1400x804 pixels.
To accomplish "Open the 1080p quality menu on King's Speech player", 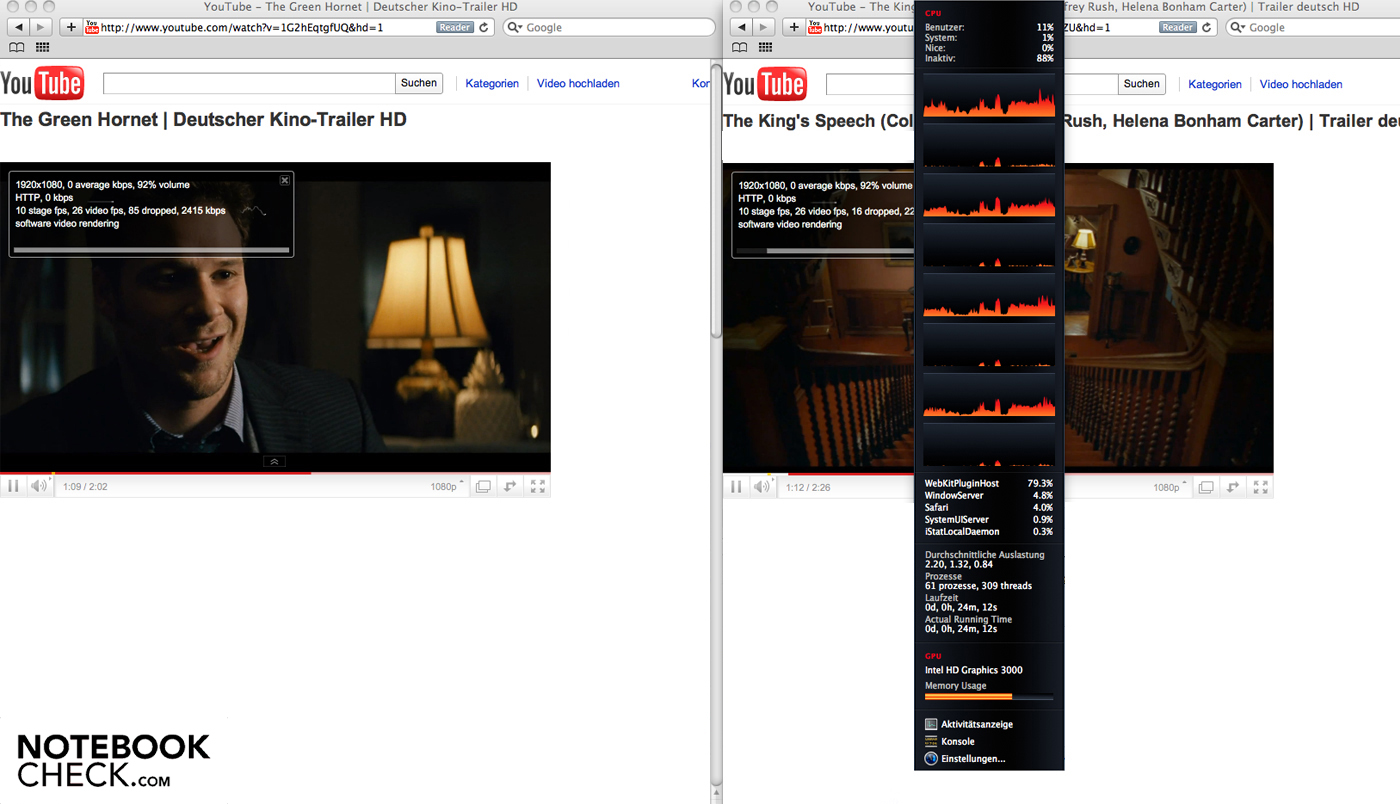I will coord(1170,487).
